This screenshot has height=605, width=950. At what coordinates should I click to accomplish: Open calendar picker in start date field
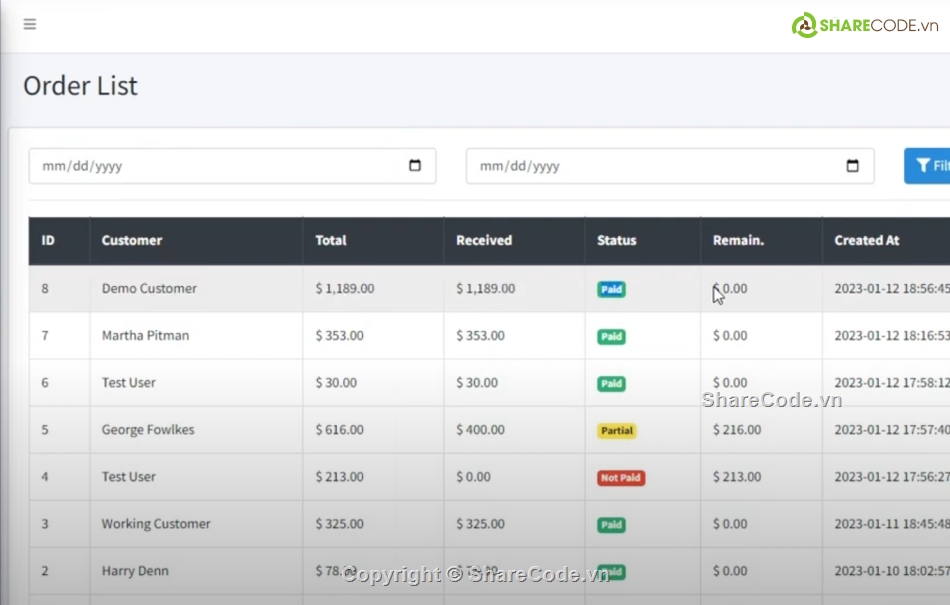tap(415, 166)
